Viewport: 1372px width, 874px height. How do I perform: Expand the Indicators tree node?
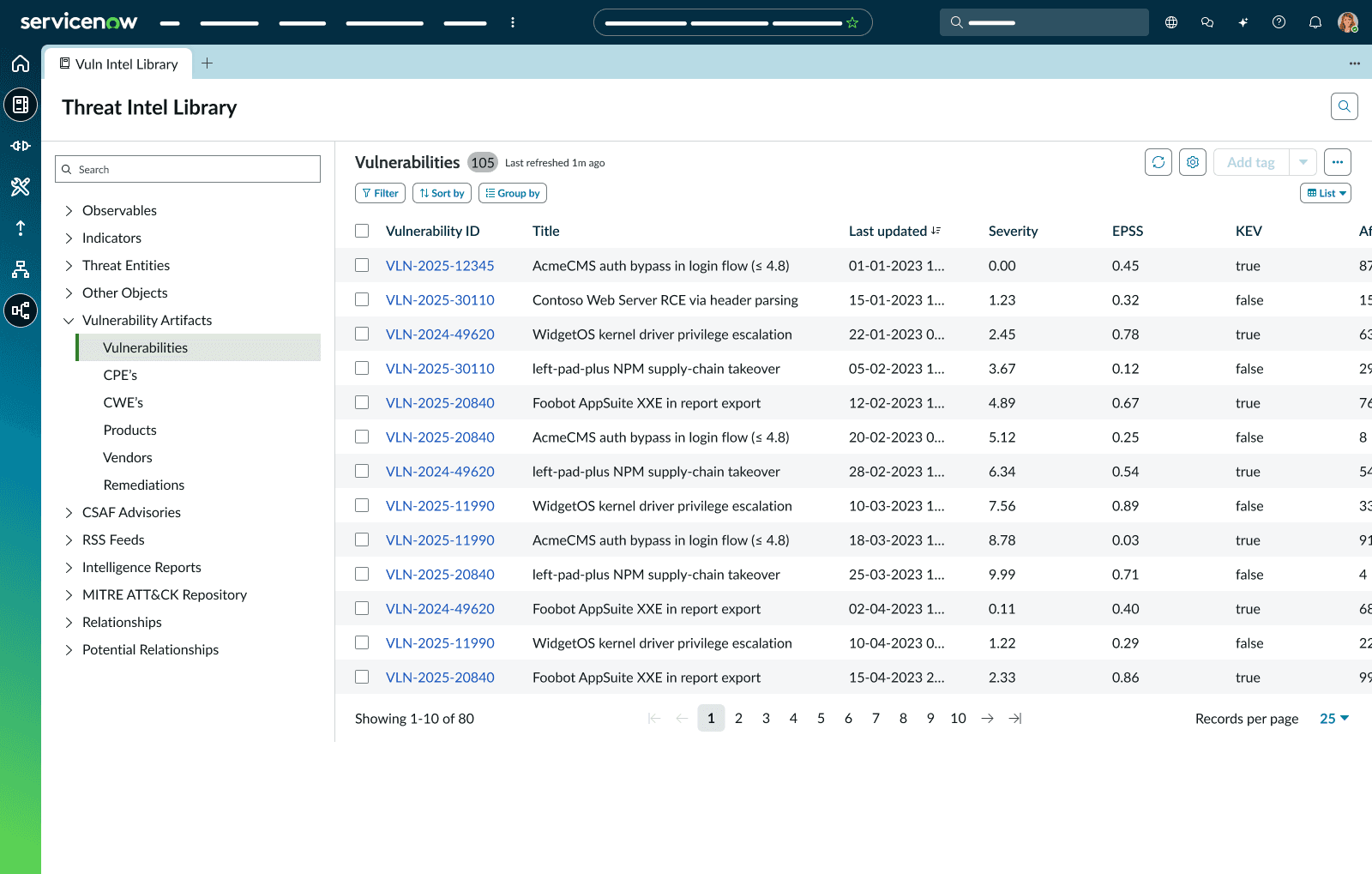point(69,238)
